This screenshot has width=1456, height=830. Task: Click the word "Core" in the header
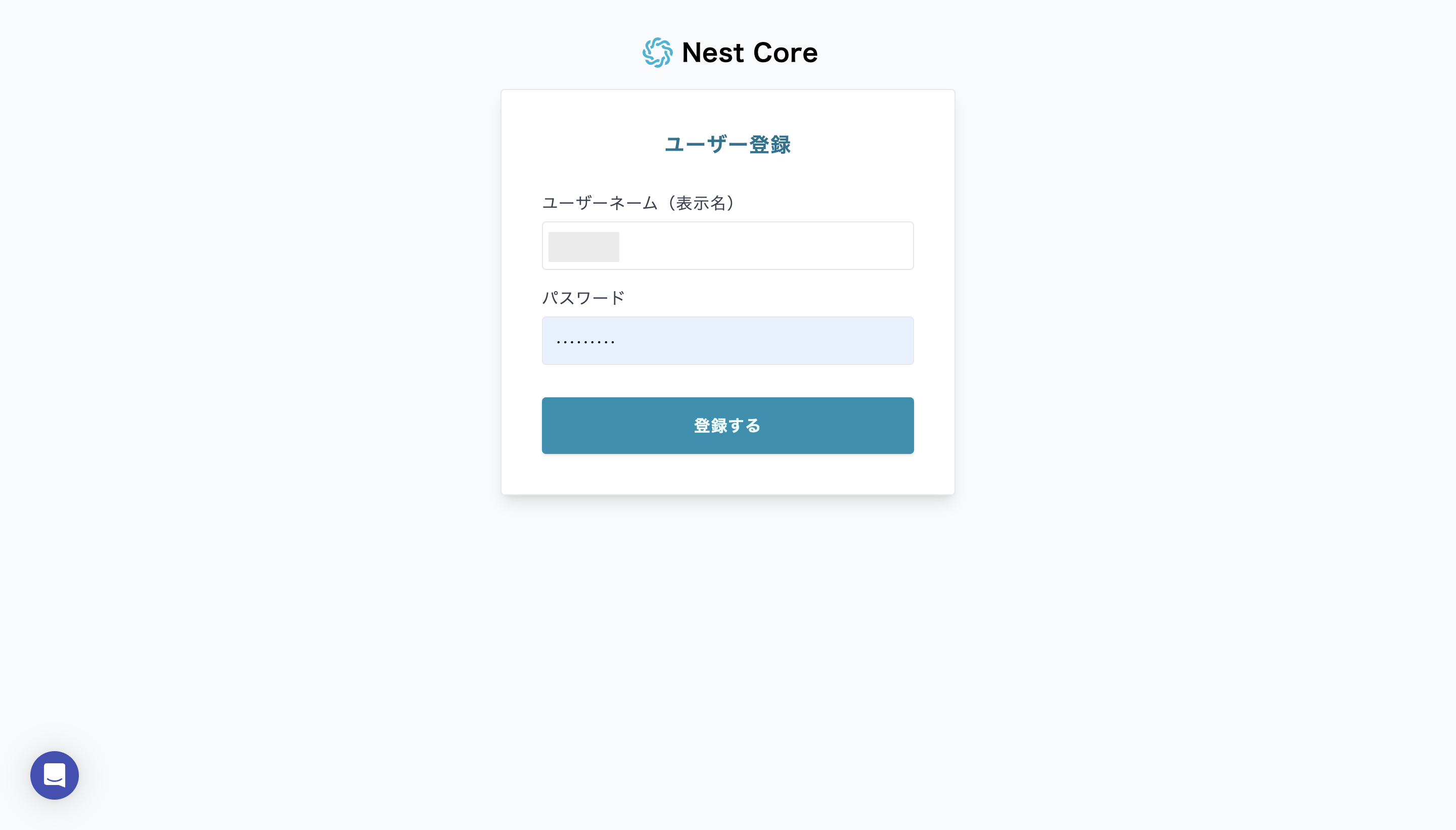(785, 53)
